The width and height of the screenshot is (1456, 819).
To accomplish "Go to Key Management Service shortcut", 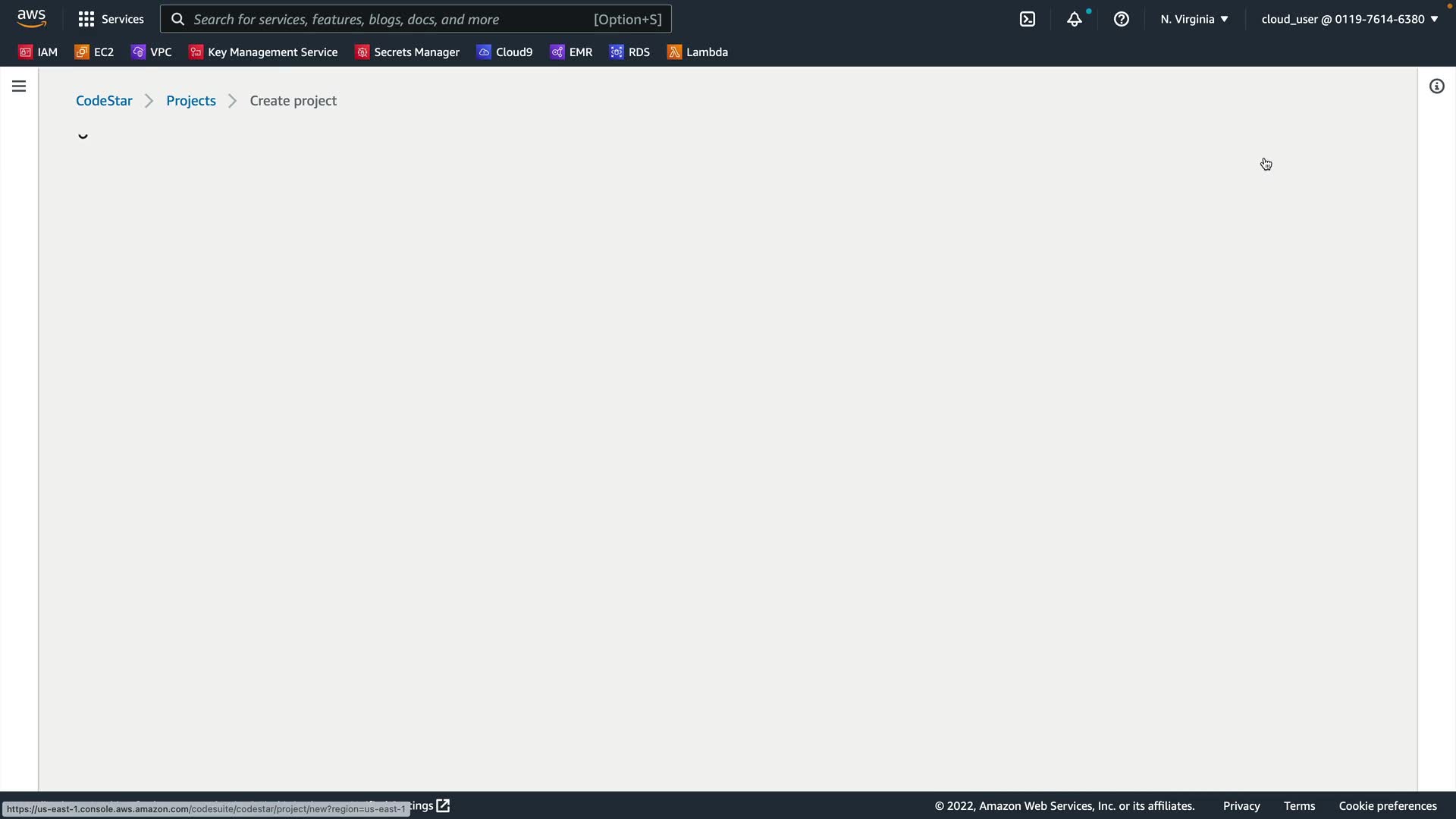I will click(x=263, y=52).
